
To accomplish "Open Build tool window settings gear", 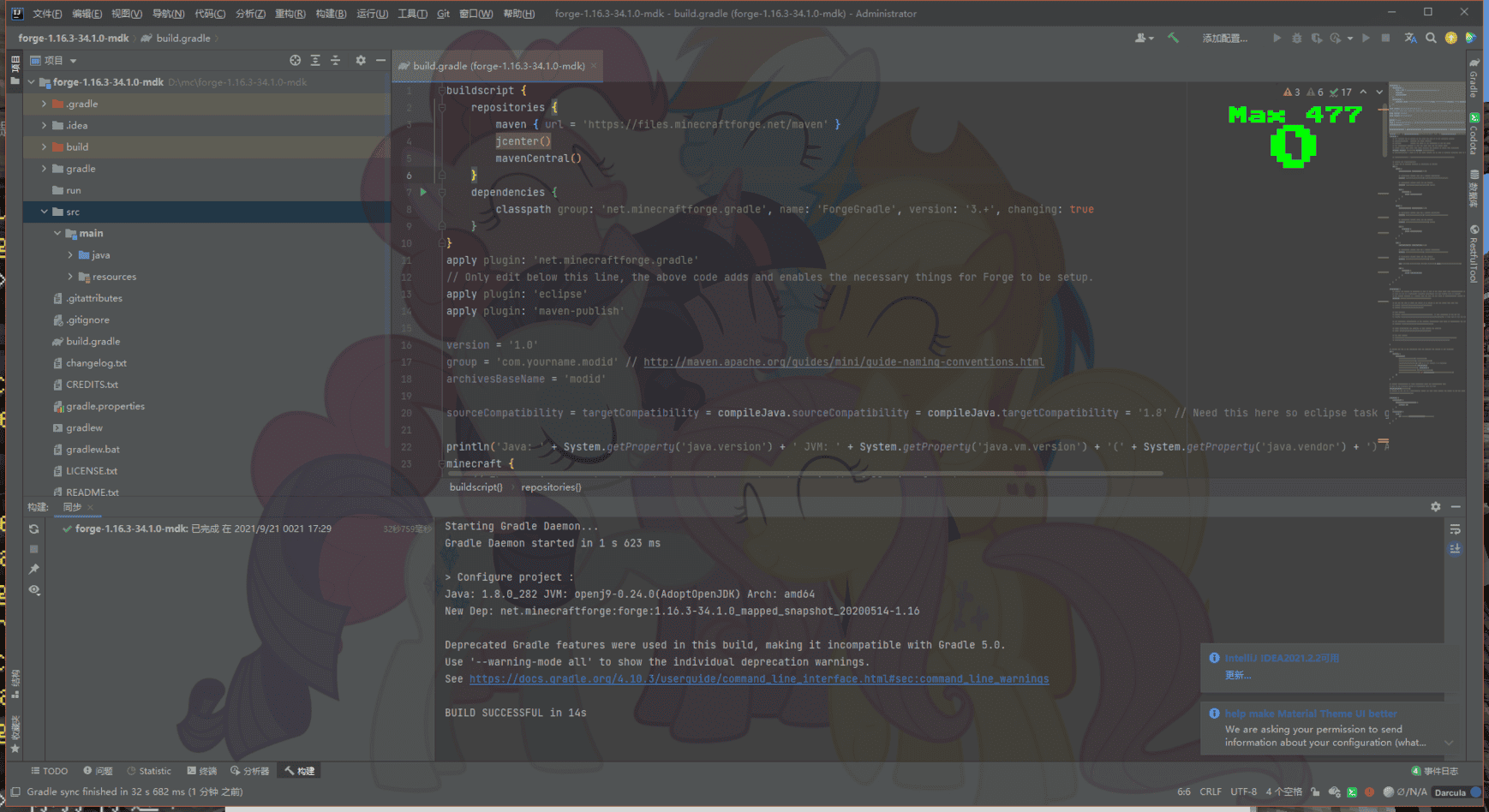I will 1436,507.
